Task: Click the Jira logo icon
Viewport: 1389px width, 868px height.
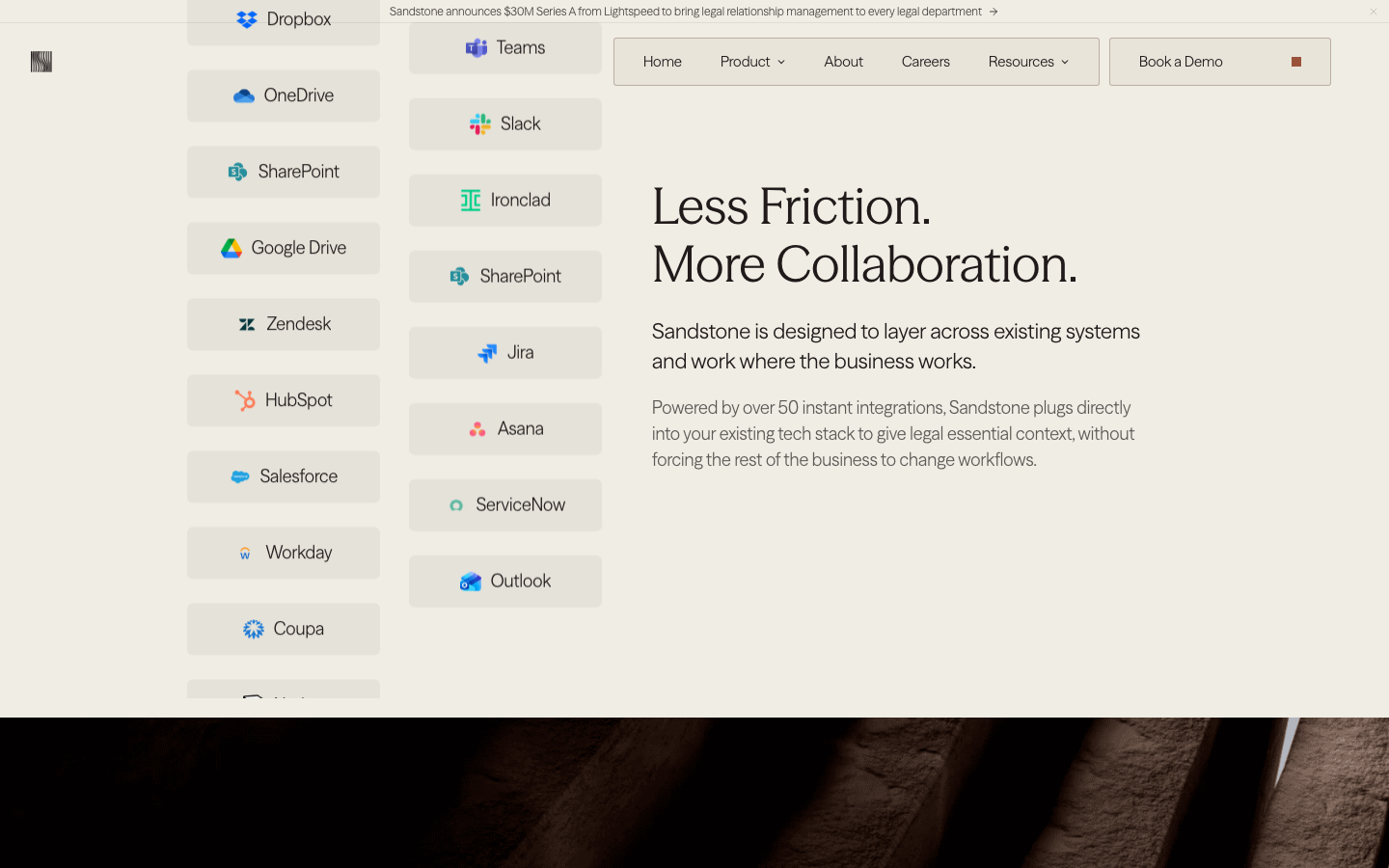Action: point(487,353)
